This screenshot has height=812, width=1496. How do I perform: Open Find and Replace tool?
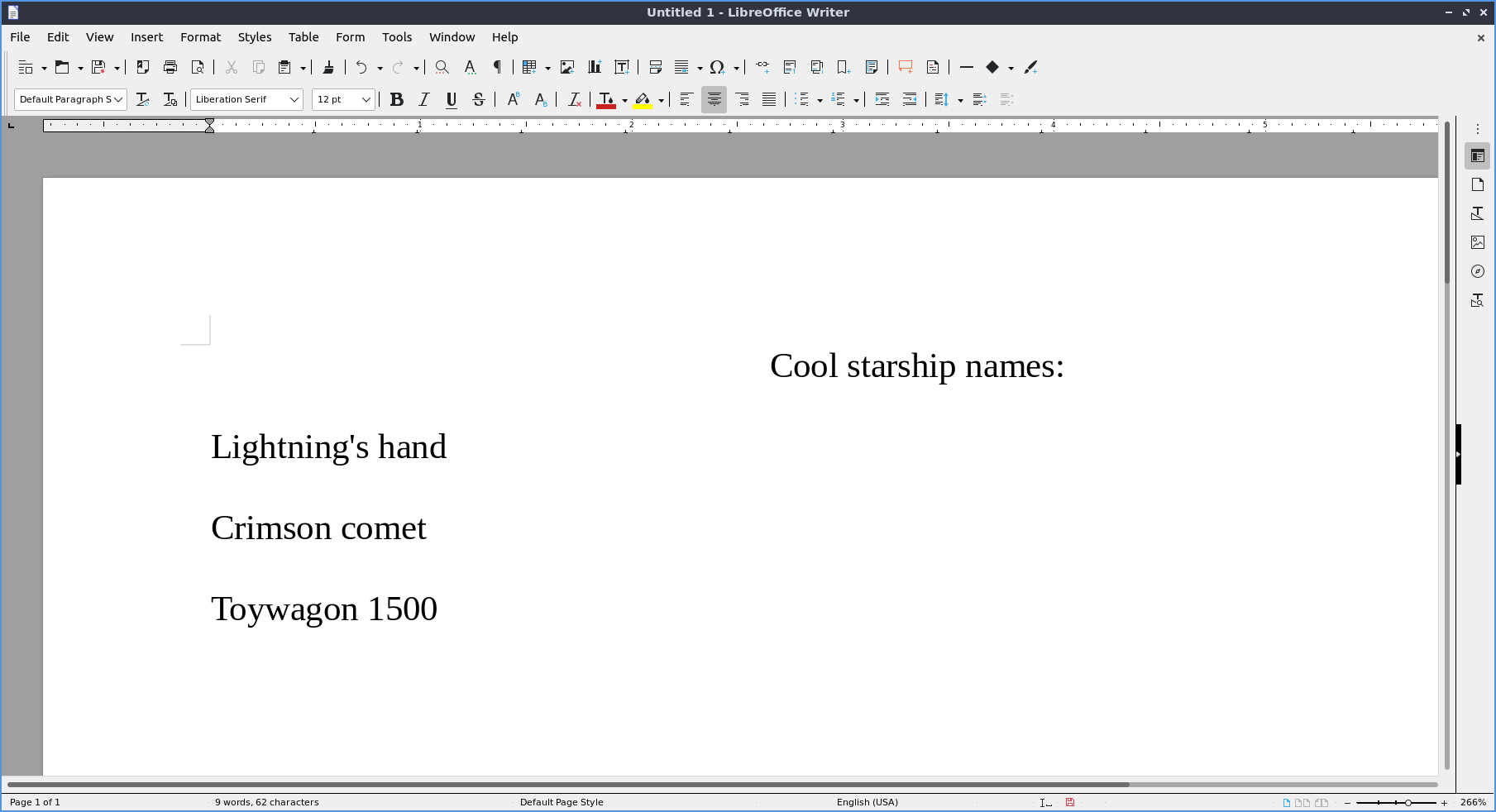(442, 67)
